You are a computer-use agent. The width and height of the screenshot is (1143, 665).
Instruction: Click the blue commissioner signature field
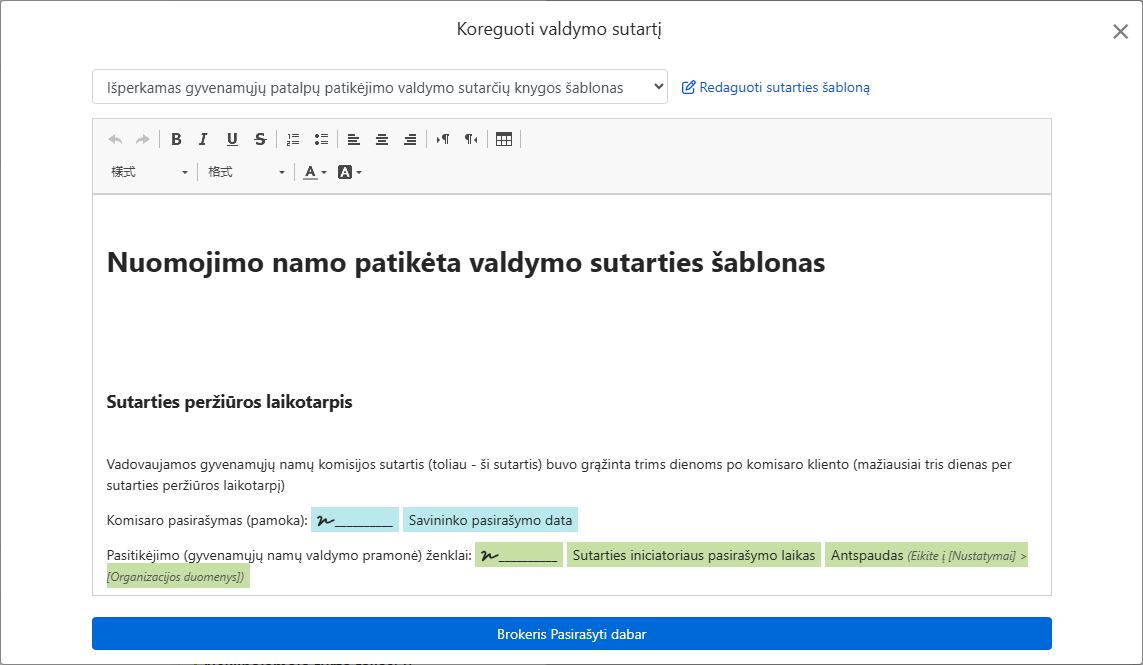pos(355,520)
